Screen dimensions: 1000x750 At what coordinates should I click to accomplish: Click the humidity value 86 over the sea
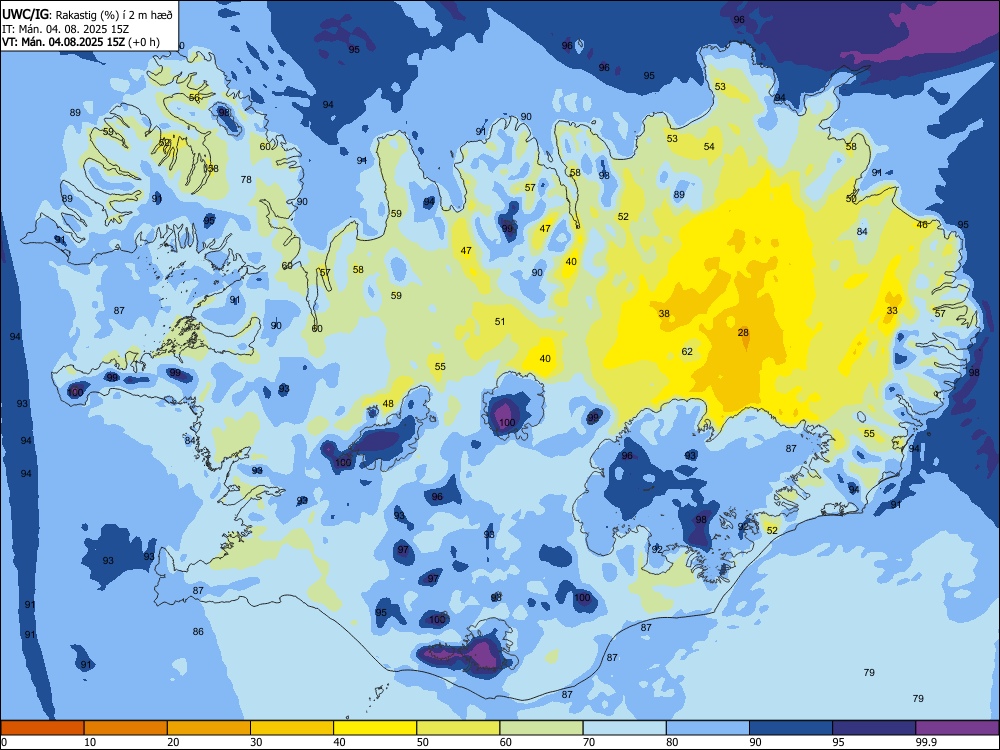click(198, 631)
